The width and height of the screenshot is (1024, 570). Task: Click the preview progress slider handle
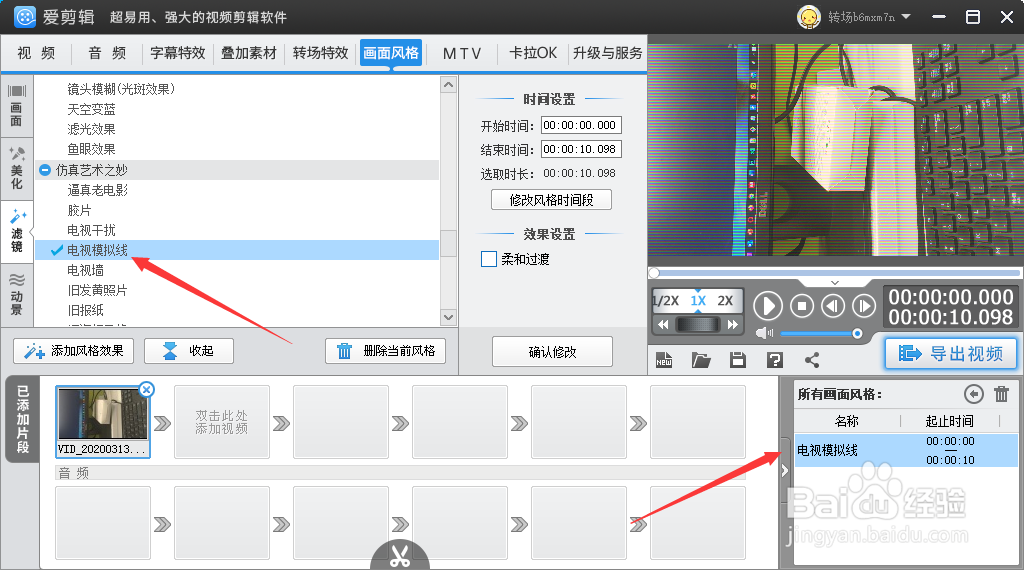pos(654,273)
